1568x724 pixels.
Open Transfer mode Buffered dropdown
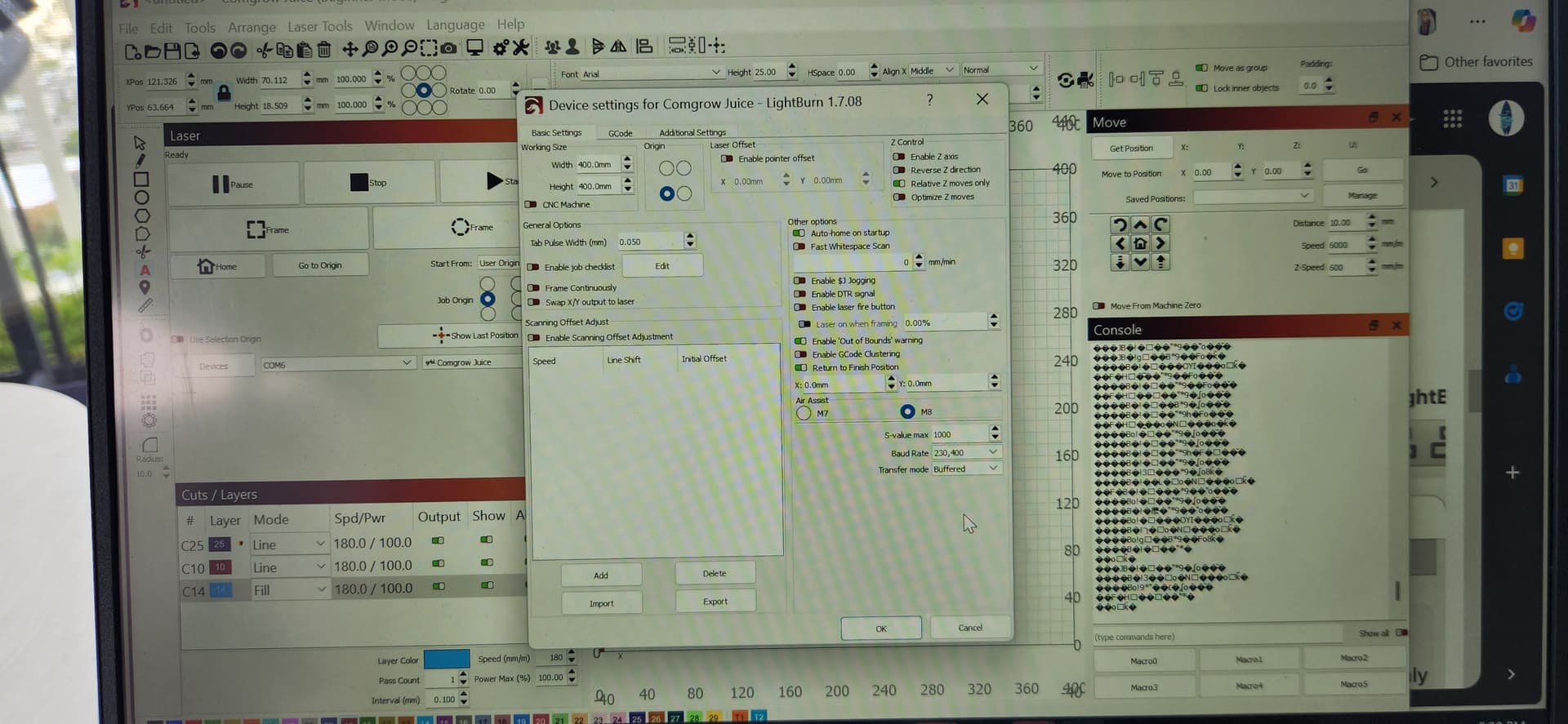point(967,469)
